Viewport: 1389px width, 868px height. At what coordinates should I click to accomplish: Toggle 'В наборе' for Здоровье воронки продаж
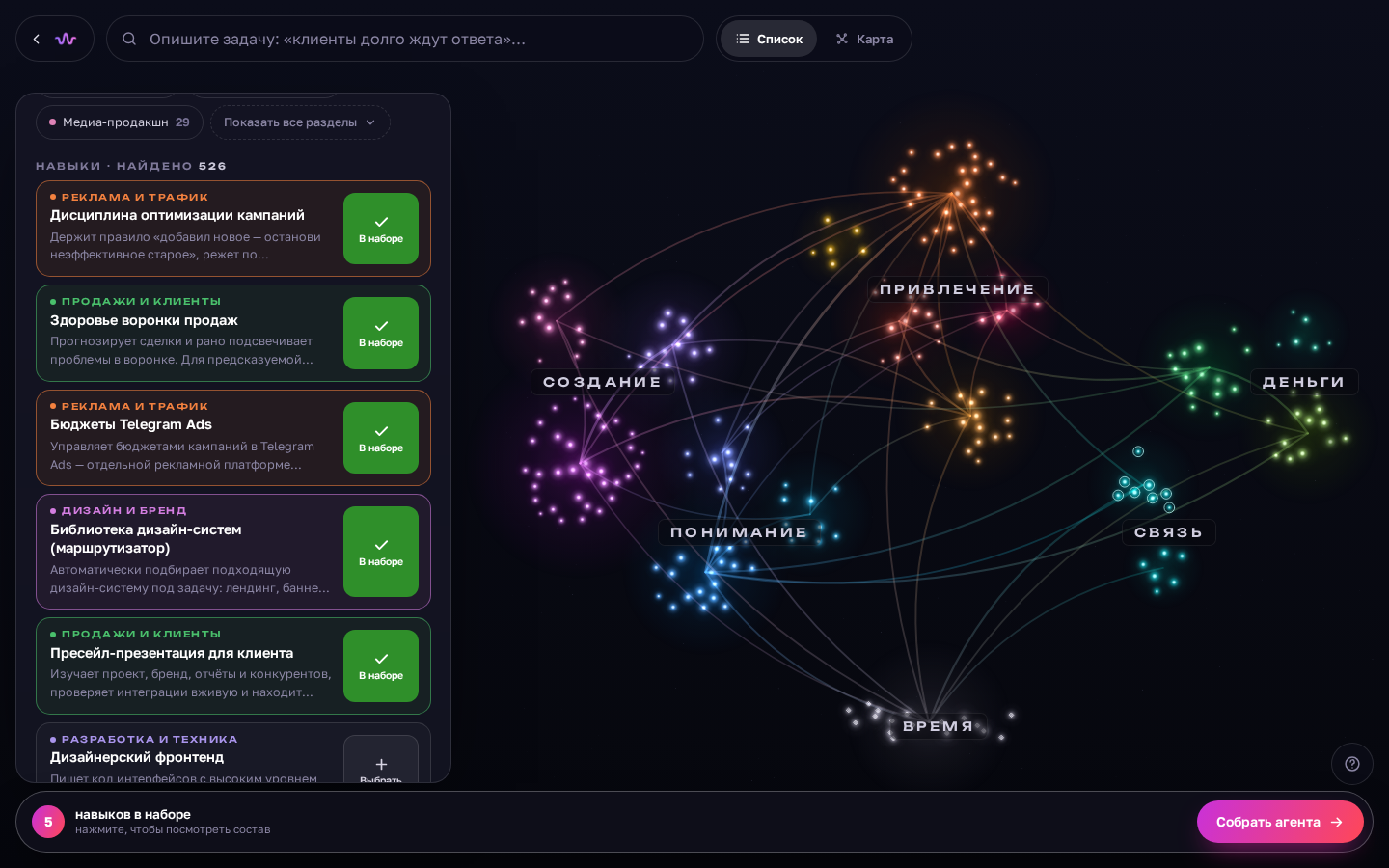tap(381, 333)
